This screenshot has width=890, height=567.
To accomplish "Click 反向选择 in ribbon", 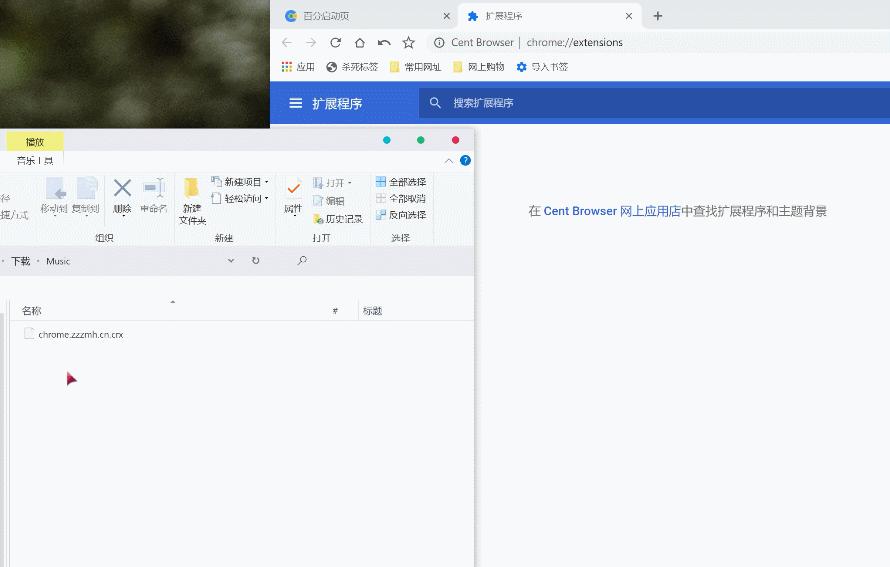I will click(401, 215).
